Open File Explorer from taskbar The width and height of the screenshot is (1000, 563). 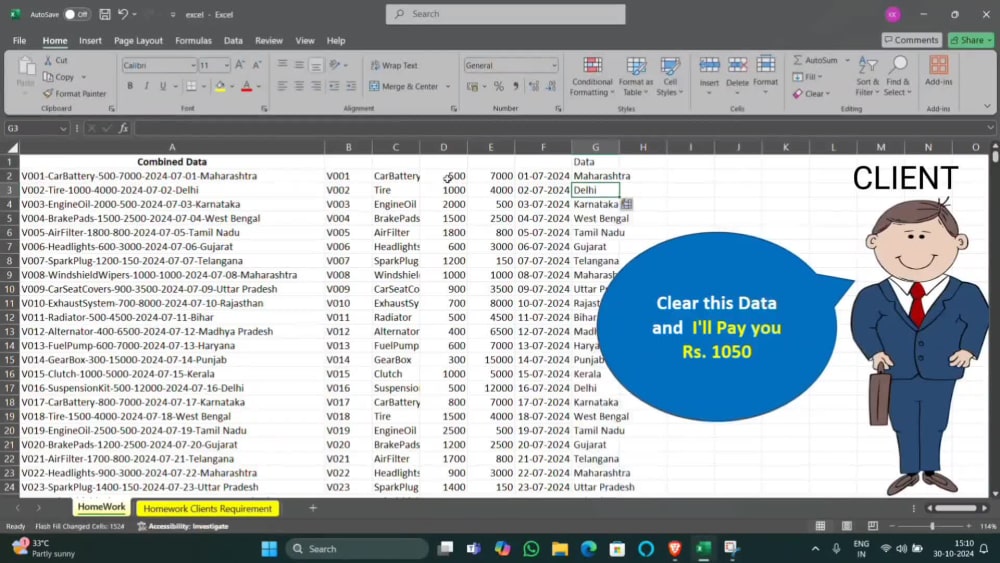559,548
